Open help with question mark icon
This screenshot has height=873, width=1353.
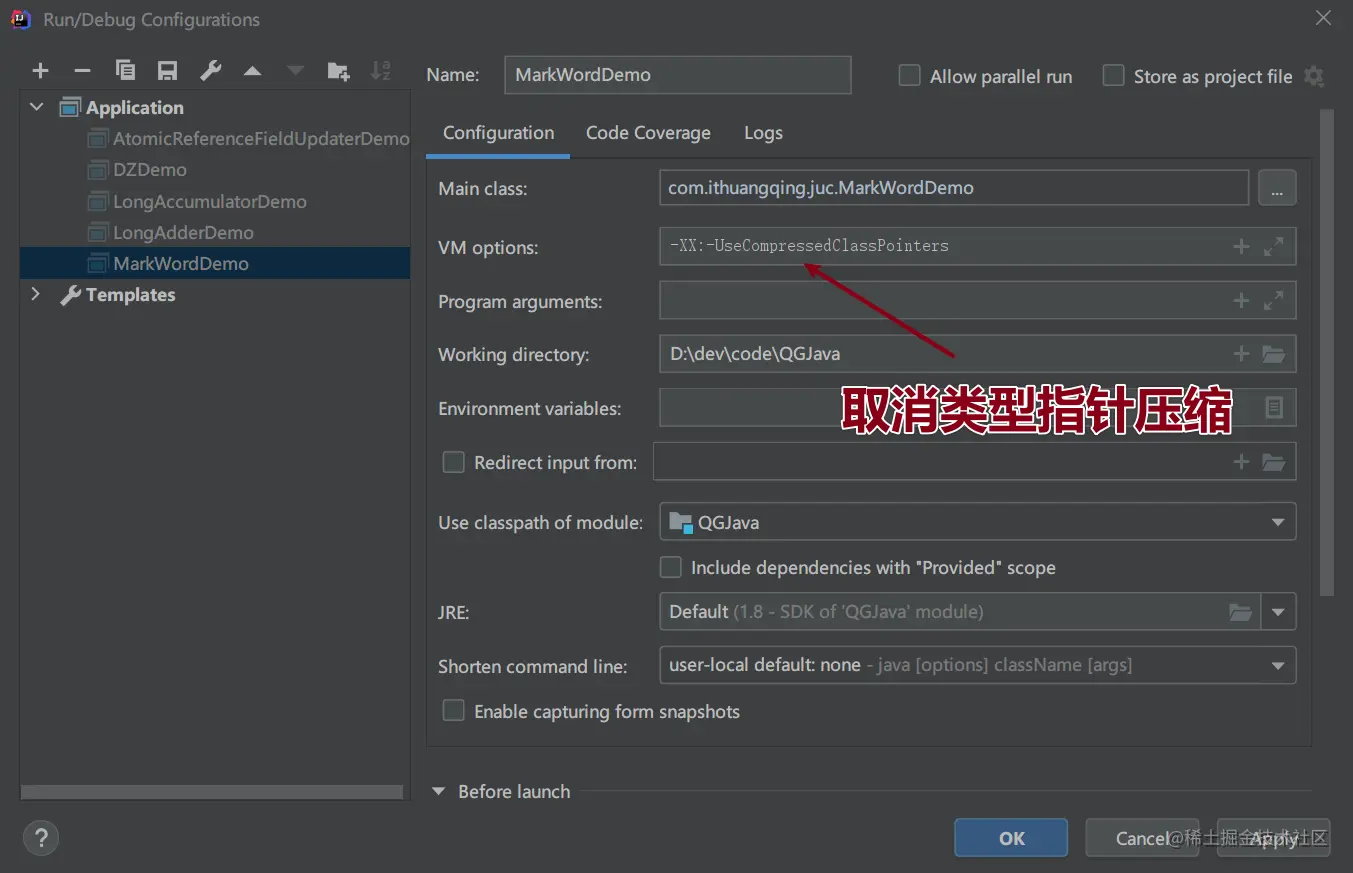pos(41,838)
